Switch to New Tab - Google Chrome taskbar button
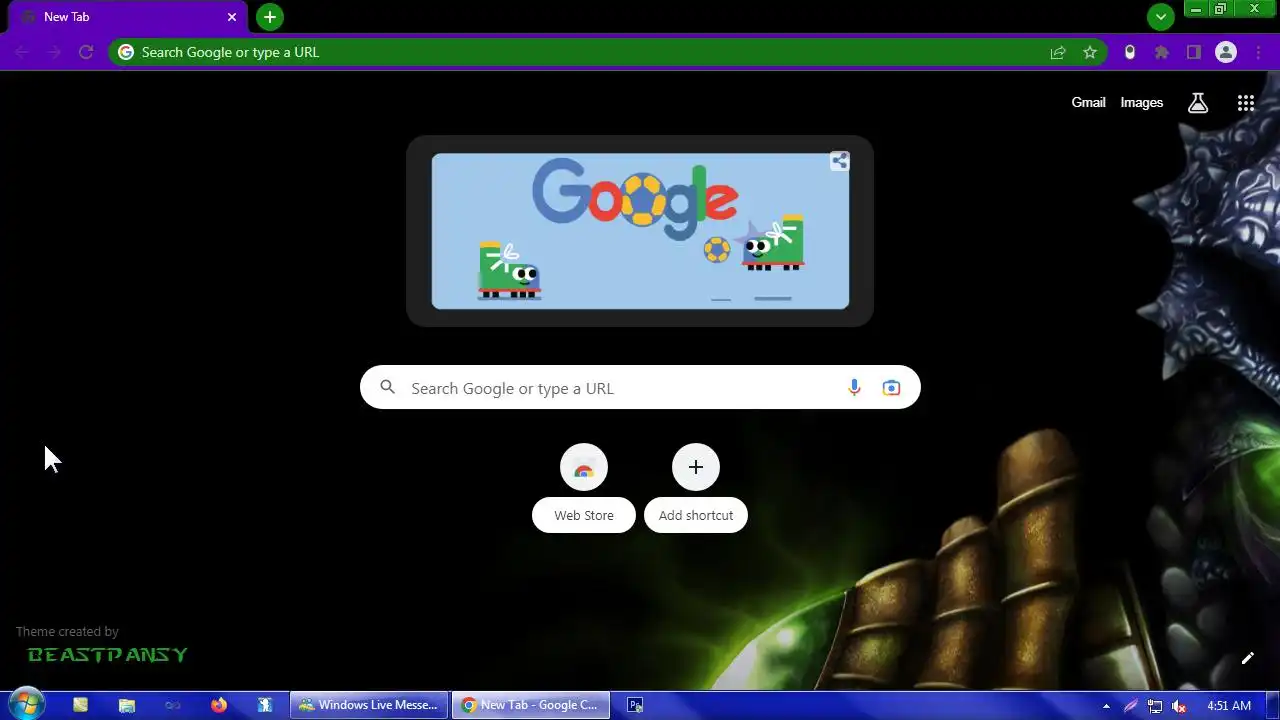The width and height of the screenshot is (1280, 720). [x=530, y=705]
